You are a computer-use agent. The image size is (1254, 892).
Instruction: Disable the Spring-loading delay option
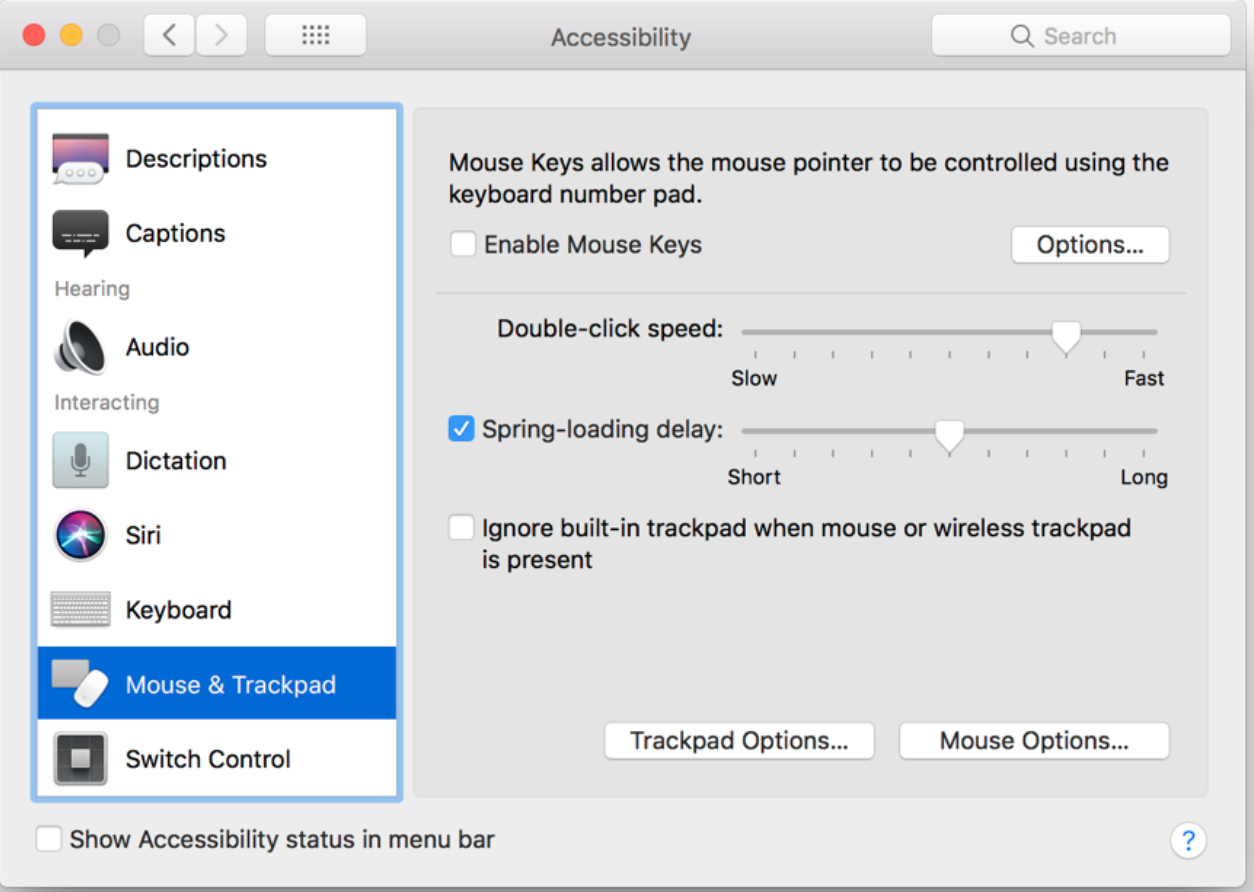461,428
